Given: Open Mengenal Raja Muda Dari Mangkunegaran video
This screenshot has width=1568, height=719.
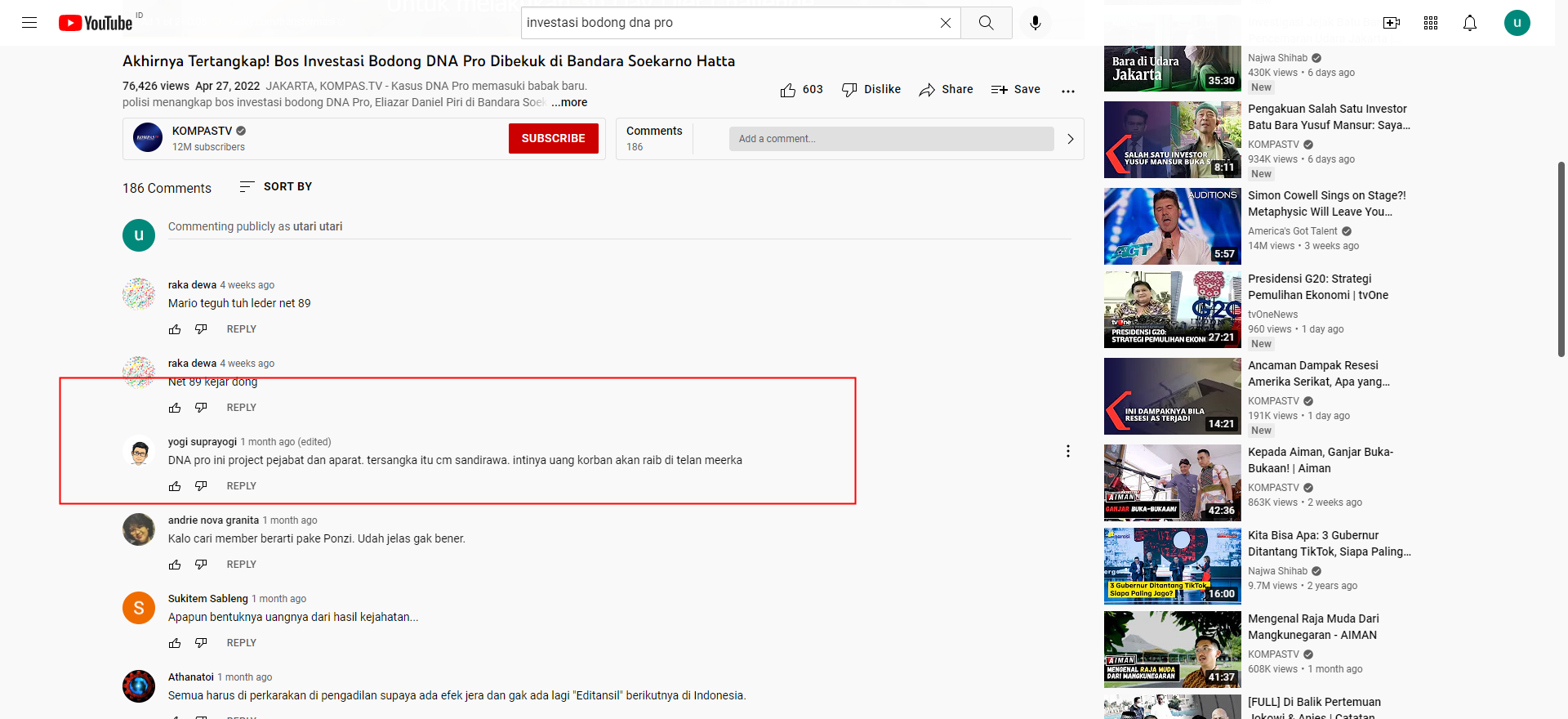Looking at the screenshot, I should 1313,627.
